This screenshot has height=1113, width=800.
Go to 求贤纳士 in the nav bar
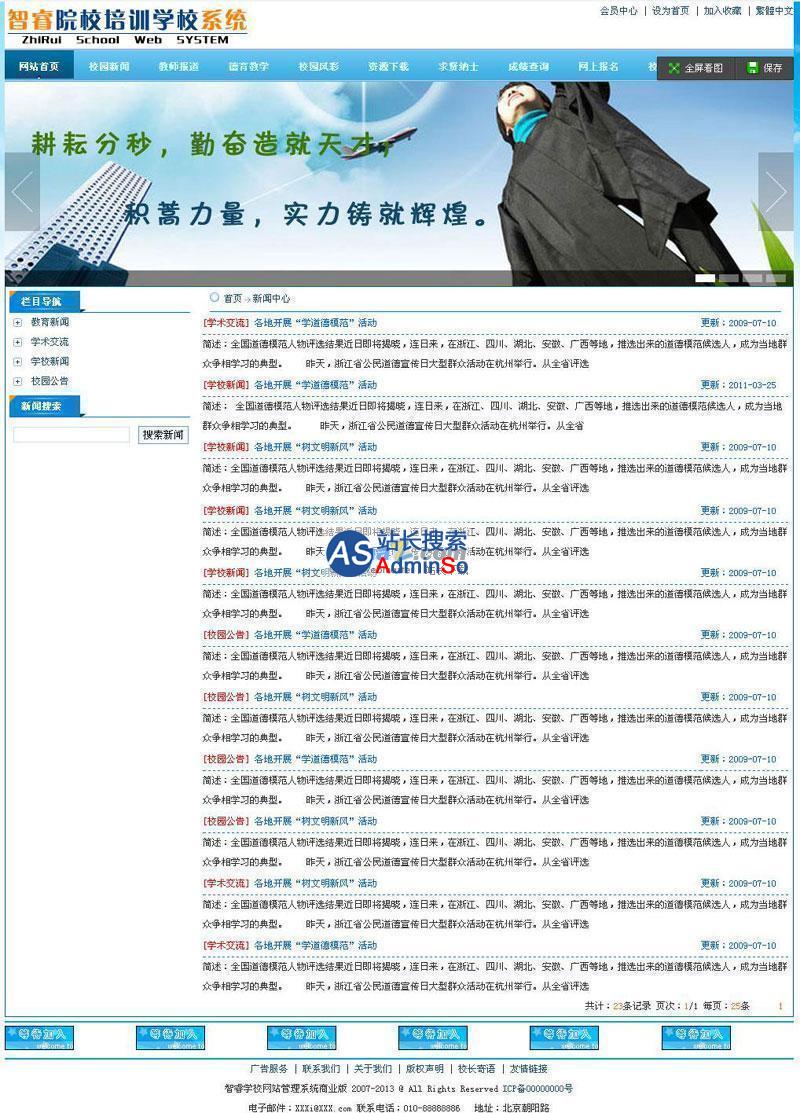pyautogui.click(x=459, y=67)
